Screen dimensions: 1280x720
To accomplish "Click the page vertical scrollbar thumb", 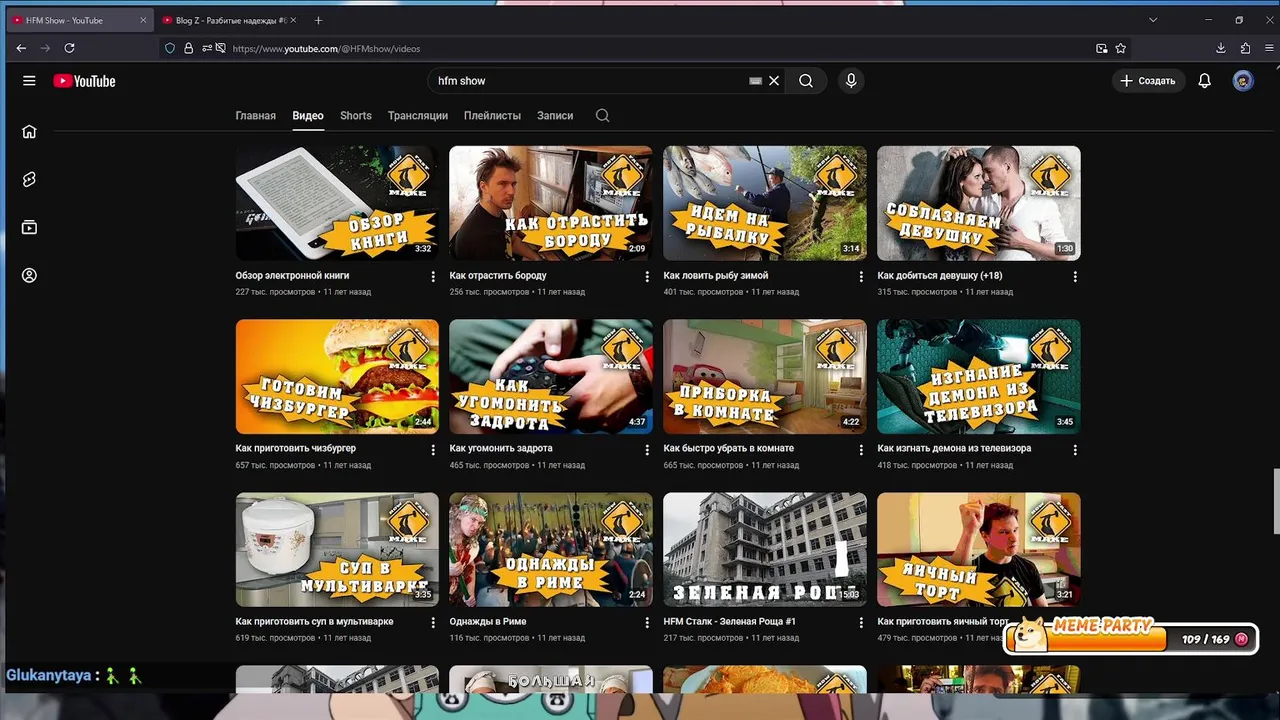I will pos(1274,501).
